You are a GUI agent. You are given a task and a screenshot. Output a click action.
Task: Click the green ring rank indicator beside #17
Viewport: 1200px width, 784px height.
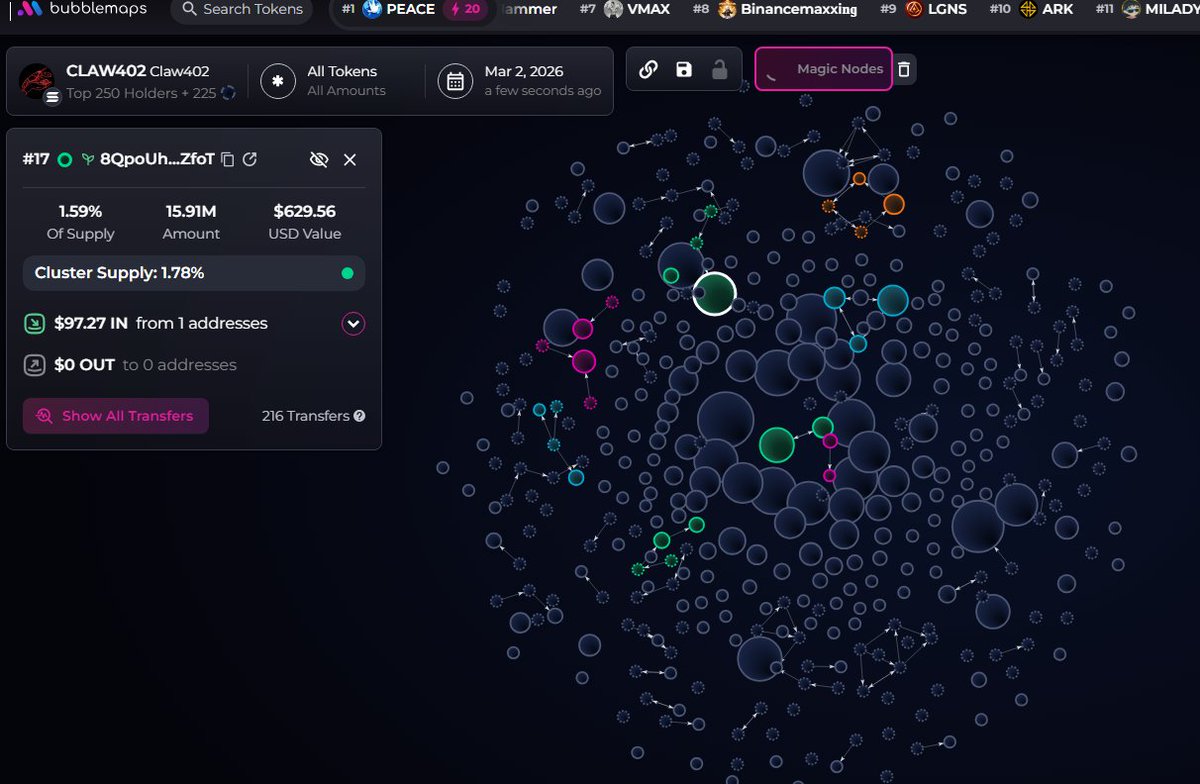(65, 159)
